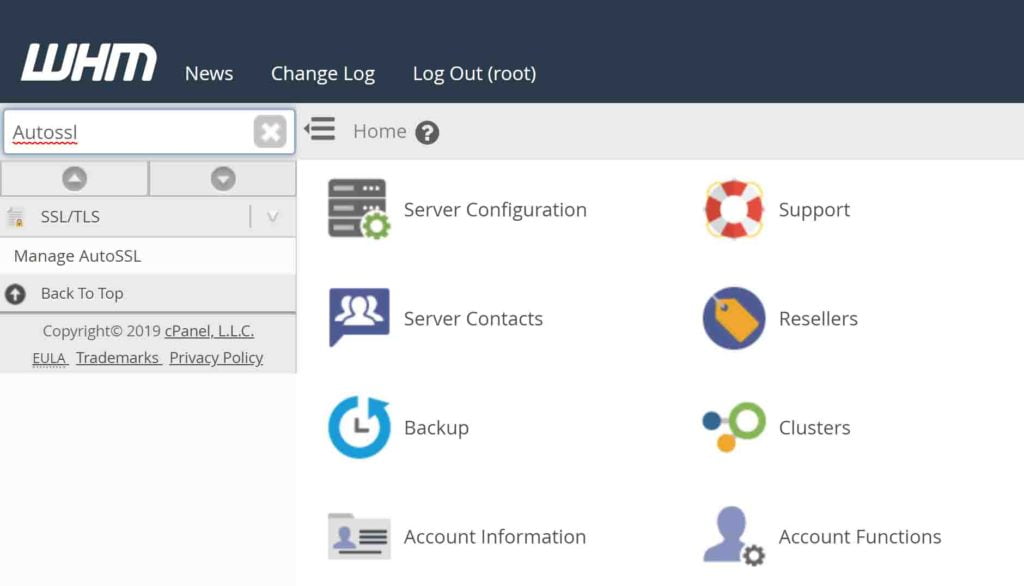Open the Support label
The image size is (1024, 586).
(814, 210)
